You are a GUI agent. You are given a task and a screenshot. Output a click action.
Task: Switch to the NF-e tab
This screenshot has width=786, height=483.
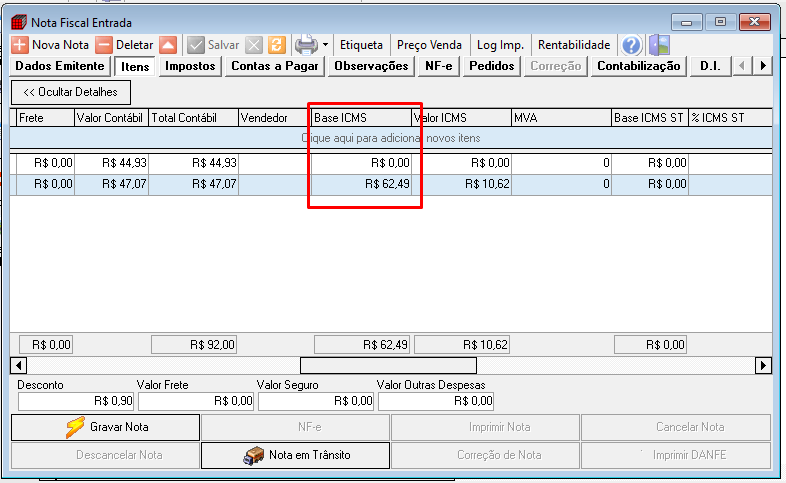439,66
